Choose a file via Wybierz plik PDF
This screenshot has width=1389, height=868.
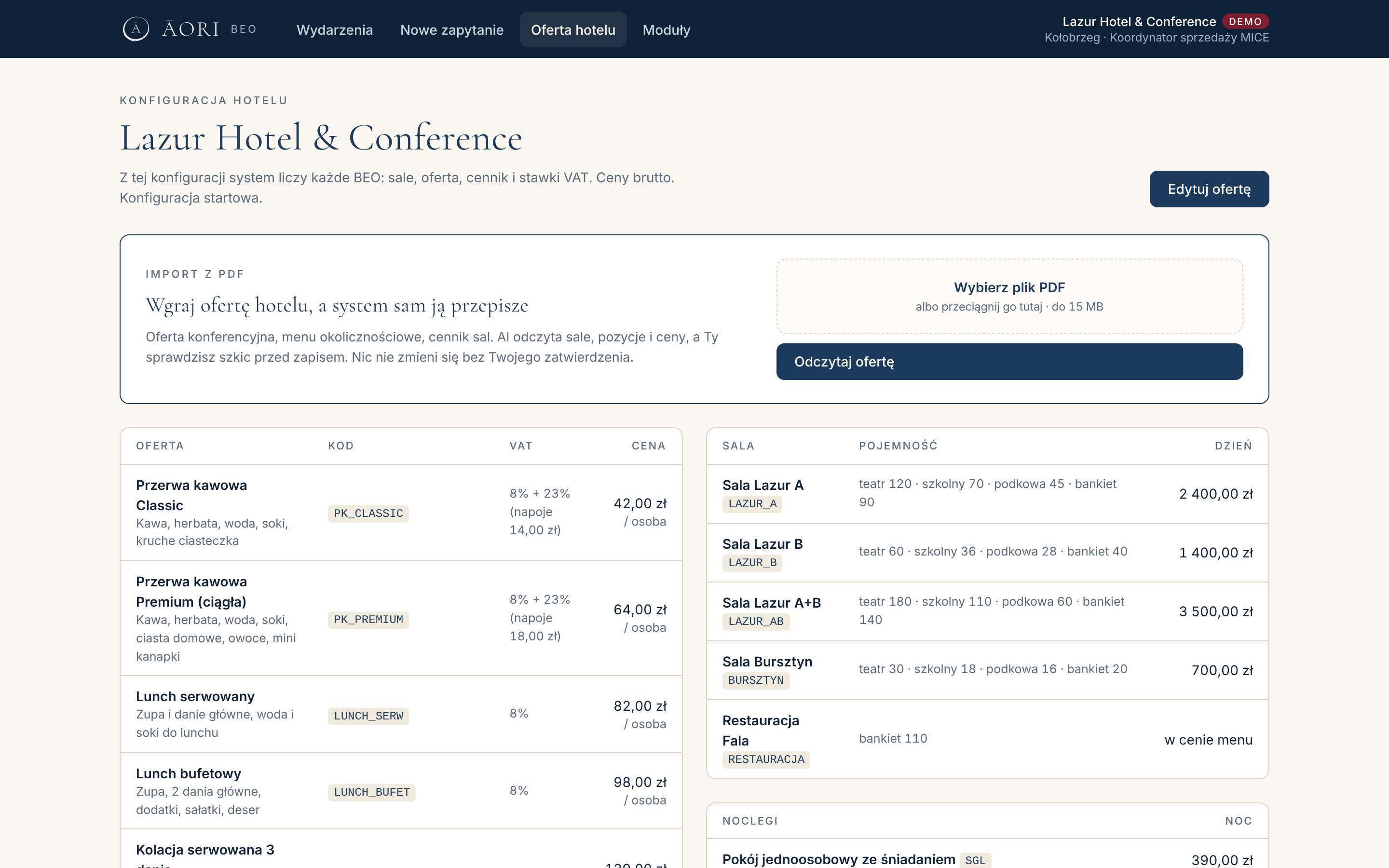pyautogui.click(x=1009, y=296)
